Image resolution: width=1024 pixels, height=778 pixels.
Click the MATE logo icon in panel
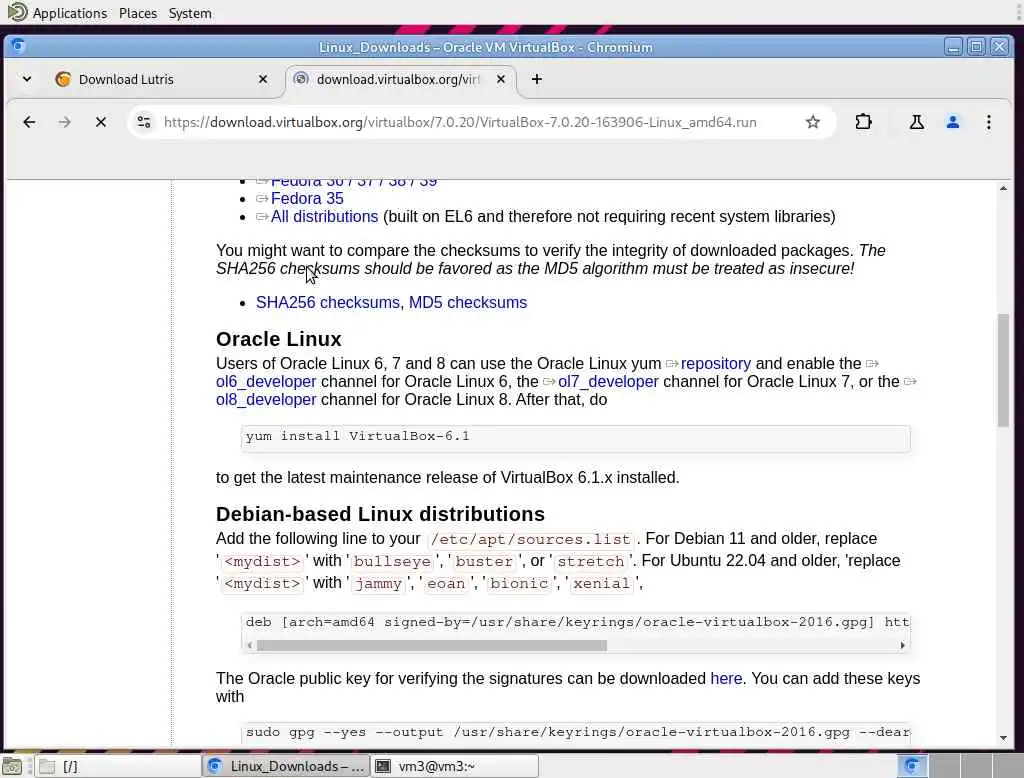click(17, 12)
